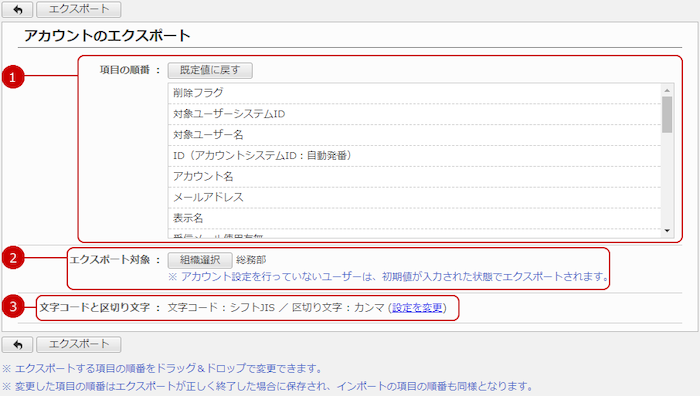Open the 組織選択 organization picker
The width and height of the screenshot is (700, 396).
(200, 260)
